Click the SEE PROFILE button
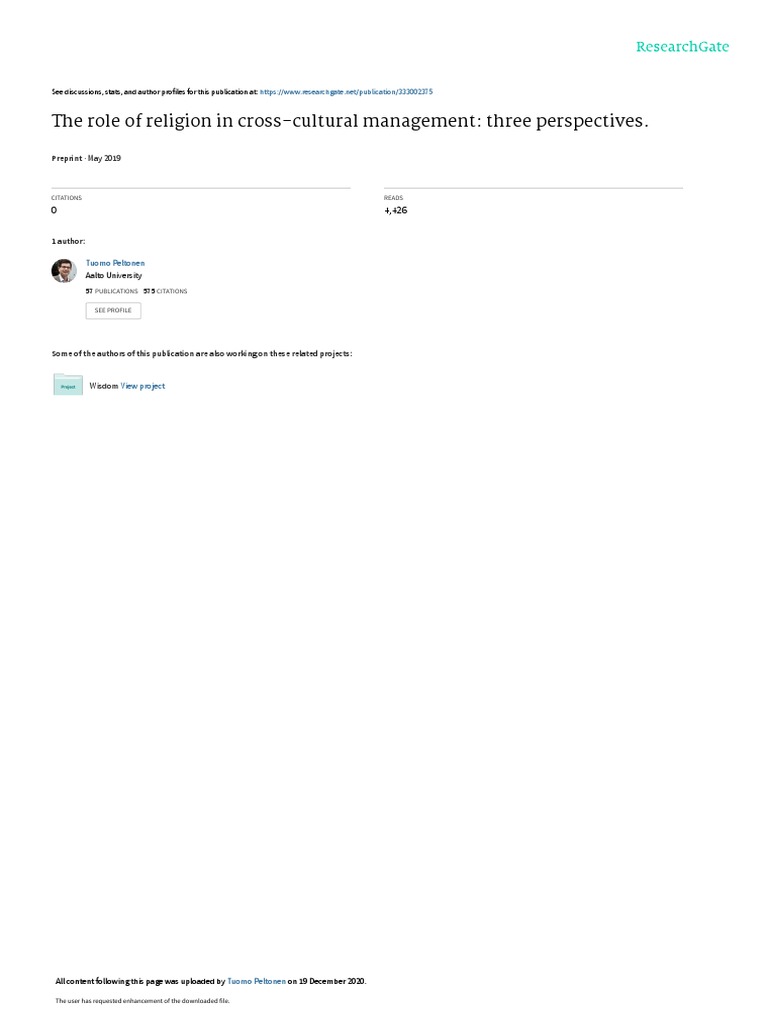This screenshot has width=768, height=1024. coord(113,310)
